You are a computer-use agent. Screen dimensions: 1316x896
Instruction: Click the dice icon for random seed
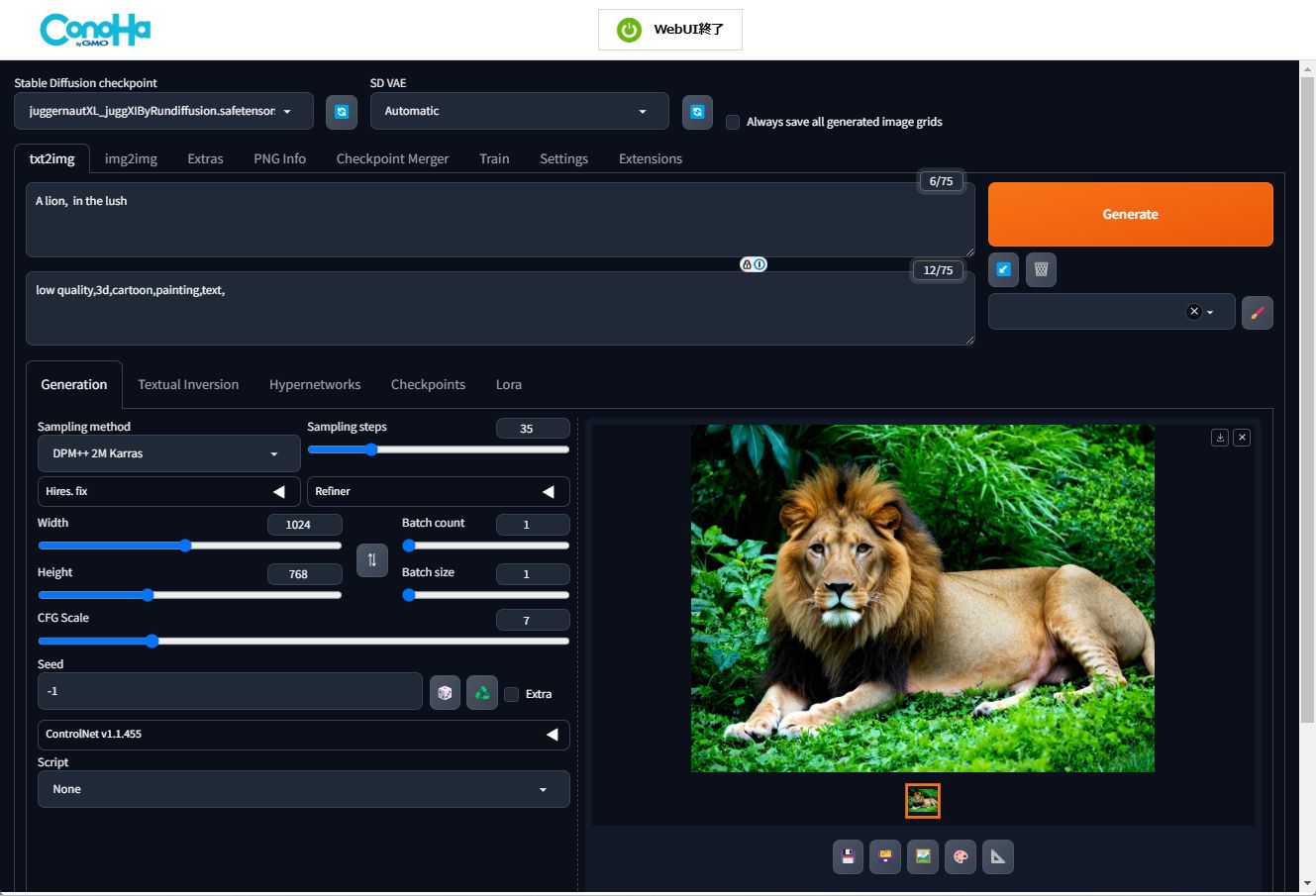point(445,693)
